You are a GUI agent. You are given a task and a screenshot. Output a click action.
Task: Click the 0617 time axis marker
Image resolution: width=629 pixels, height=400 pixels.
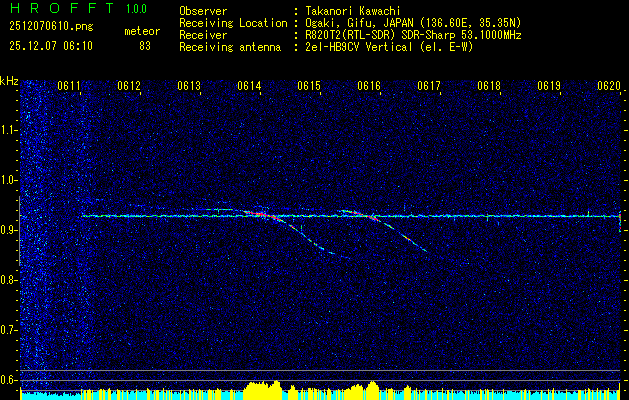(x=429, y=85)
